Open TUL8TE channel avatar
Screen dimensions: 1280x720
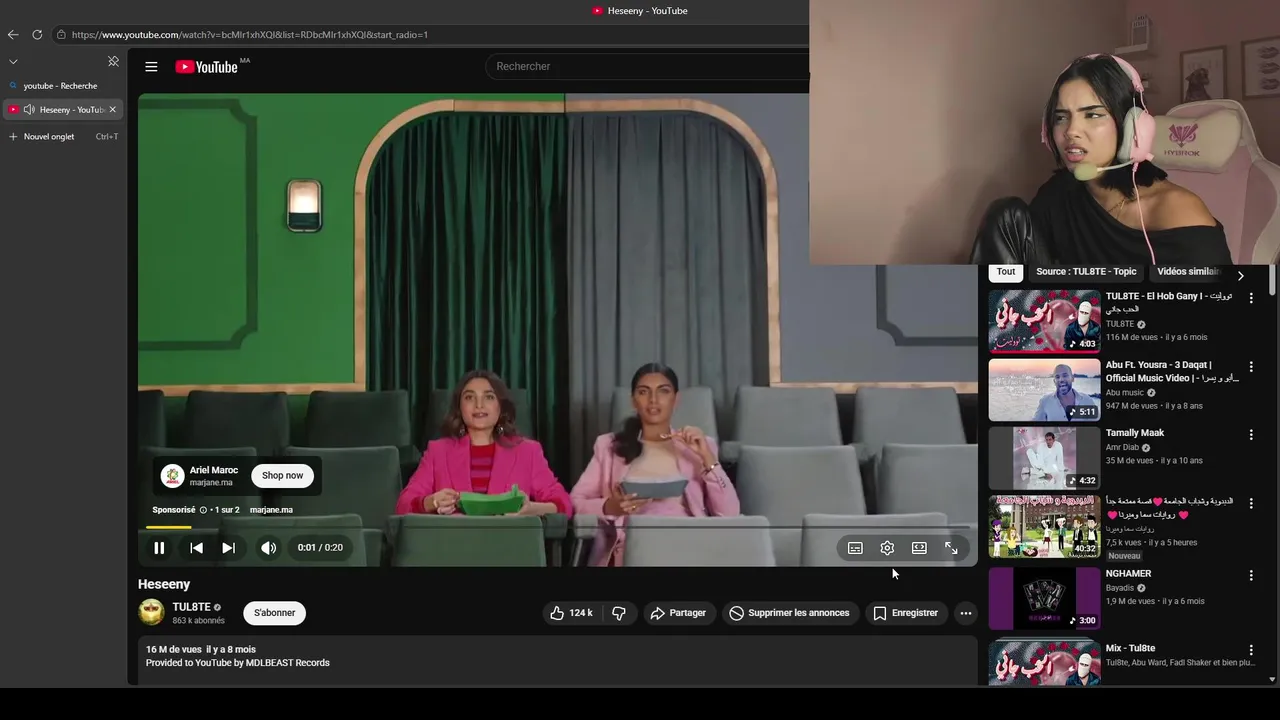pos(151,612)
